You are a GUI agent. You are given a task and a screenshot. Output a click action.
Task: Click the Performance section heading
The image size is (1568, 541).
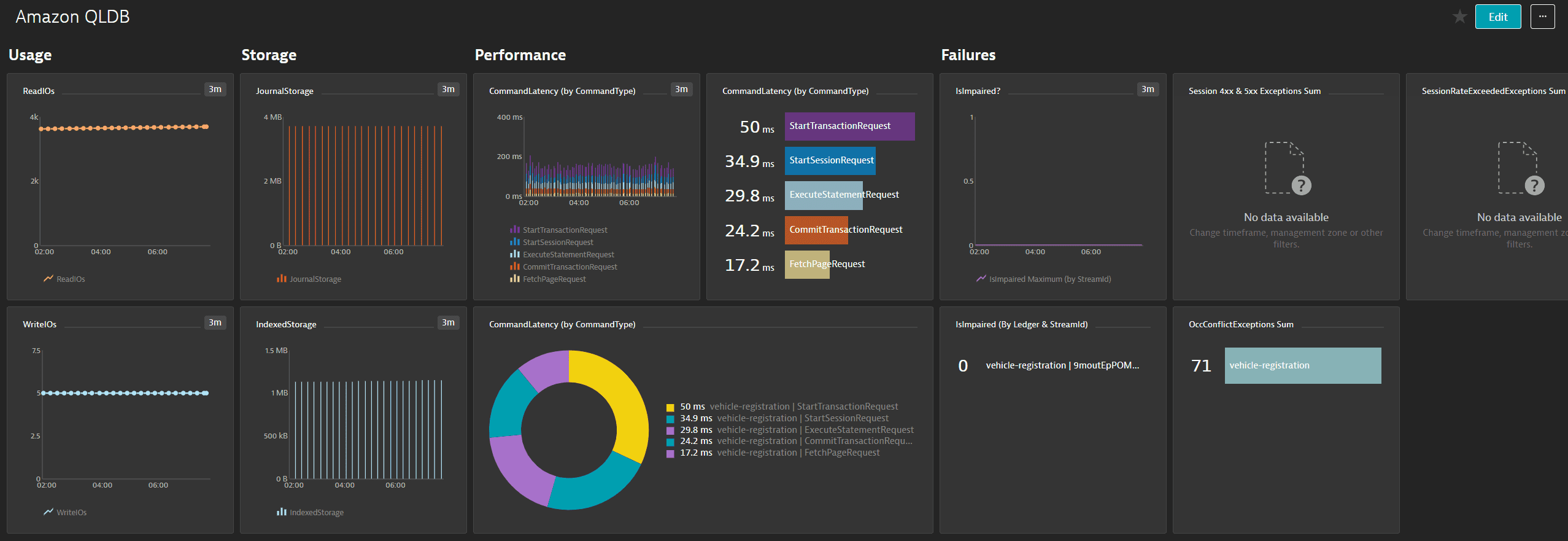pos(520,55)
